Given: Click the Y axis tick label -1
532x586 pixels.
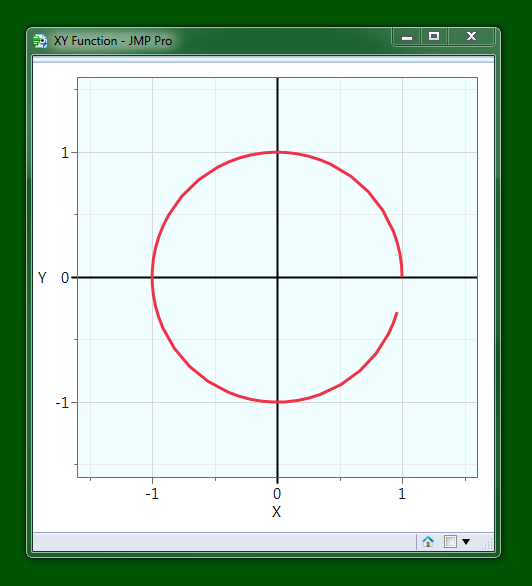Looking at the screenshot, I should click(62, 403).
